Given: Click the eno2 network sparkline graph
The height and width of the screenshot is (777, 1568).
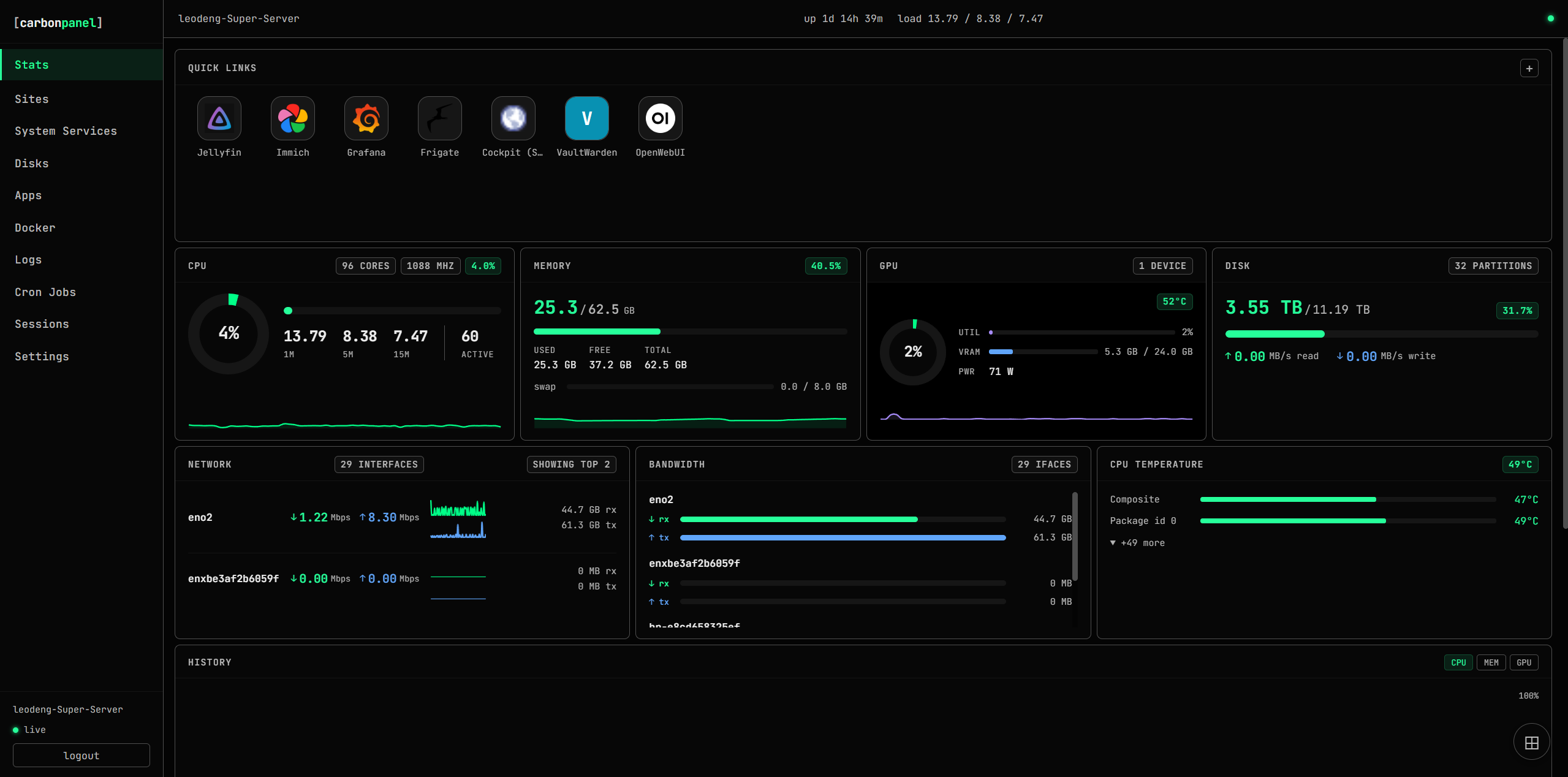Looking at the screenshot, I should (458, 518).
